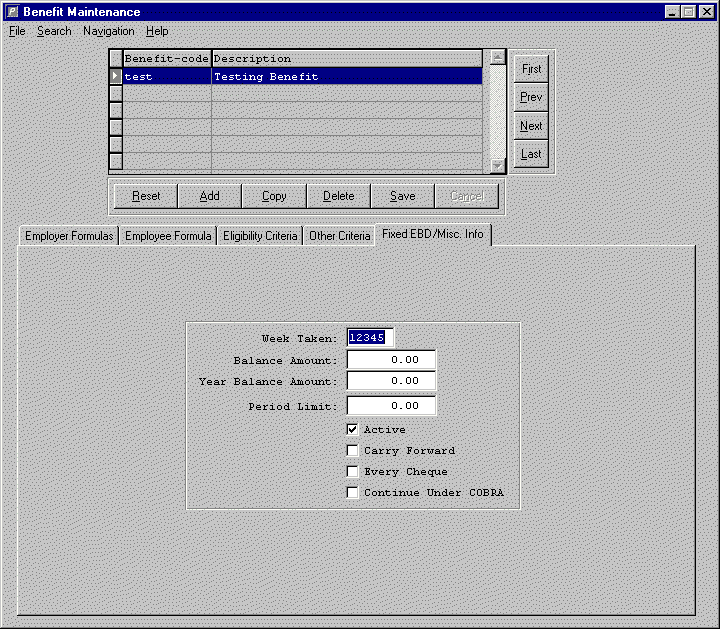Click the Add button
Viewport: 720px width, 629px height.
(x=210, y=196)
